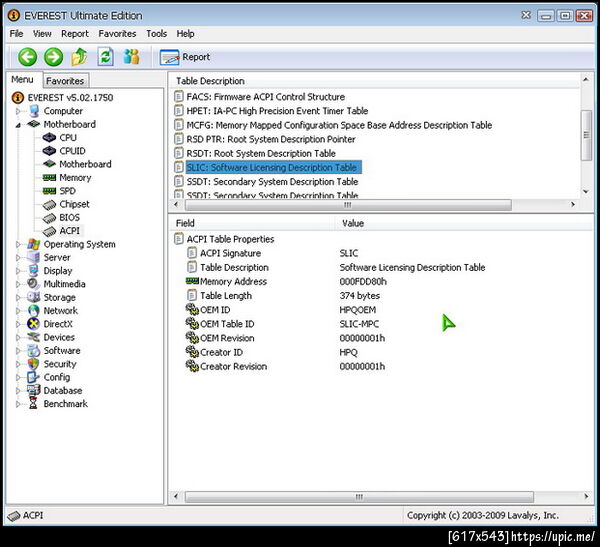600x547 pixels.
Task: Expand the Multimedia tree node
Action: [18, 284]
